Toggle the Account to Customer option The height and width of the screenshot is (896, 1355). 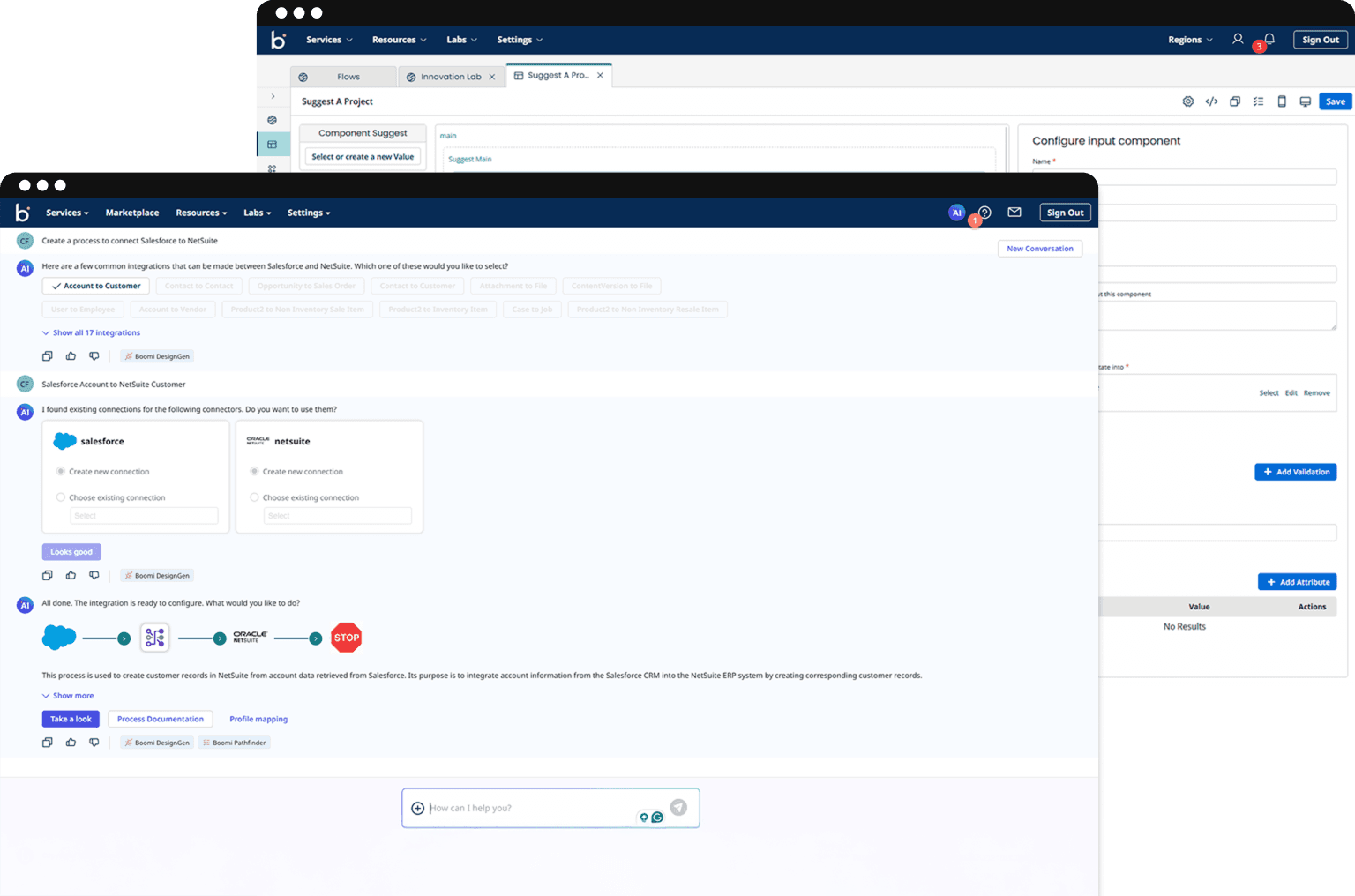point(96,286)
